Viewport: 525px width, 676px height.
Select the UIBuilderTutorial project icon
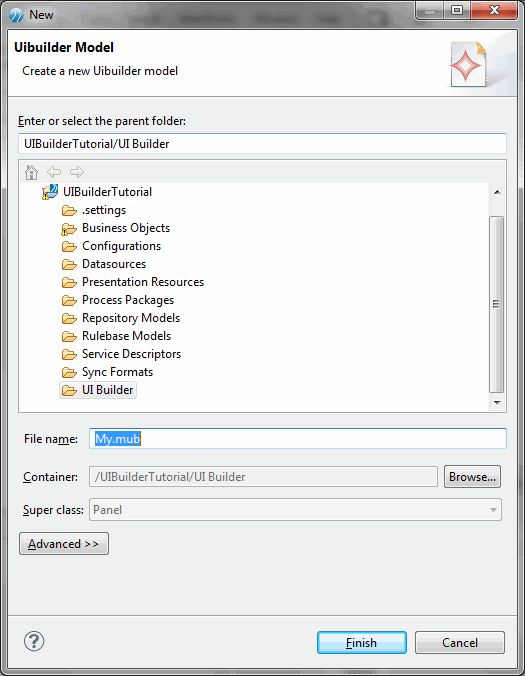pos(50,192)
